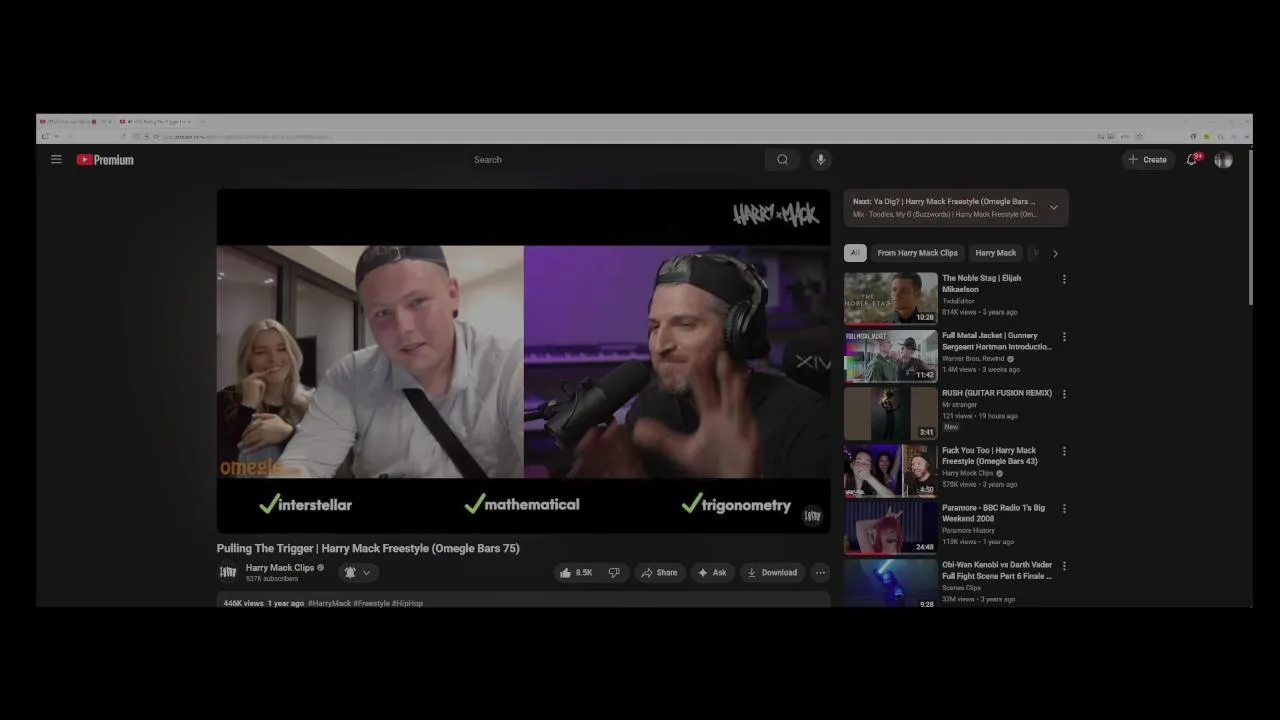Click the TwkxEditor channel name
Image resolution: width=1280 pixels, height=720 pixels.
958,301
